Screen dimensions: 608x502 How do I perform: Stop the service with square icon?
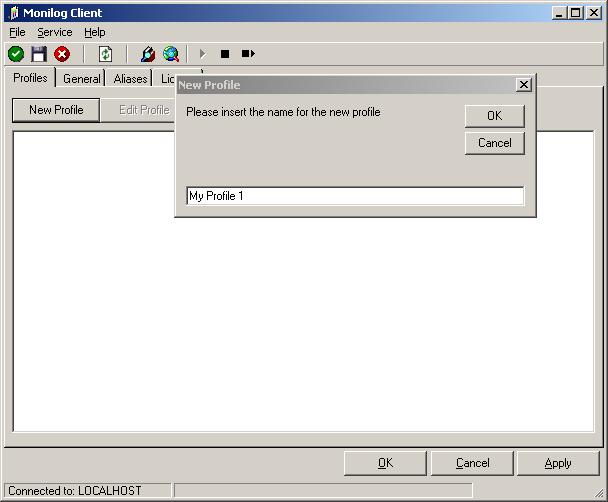pyautogui.click(x=225, y=54)
